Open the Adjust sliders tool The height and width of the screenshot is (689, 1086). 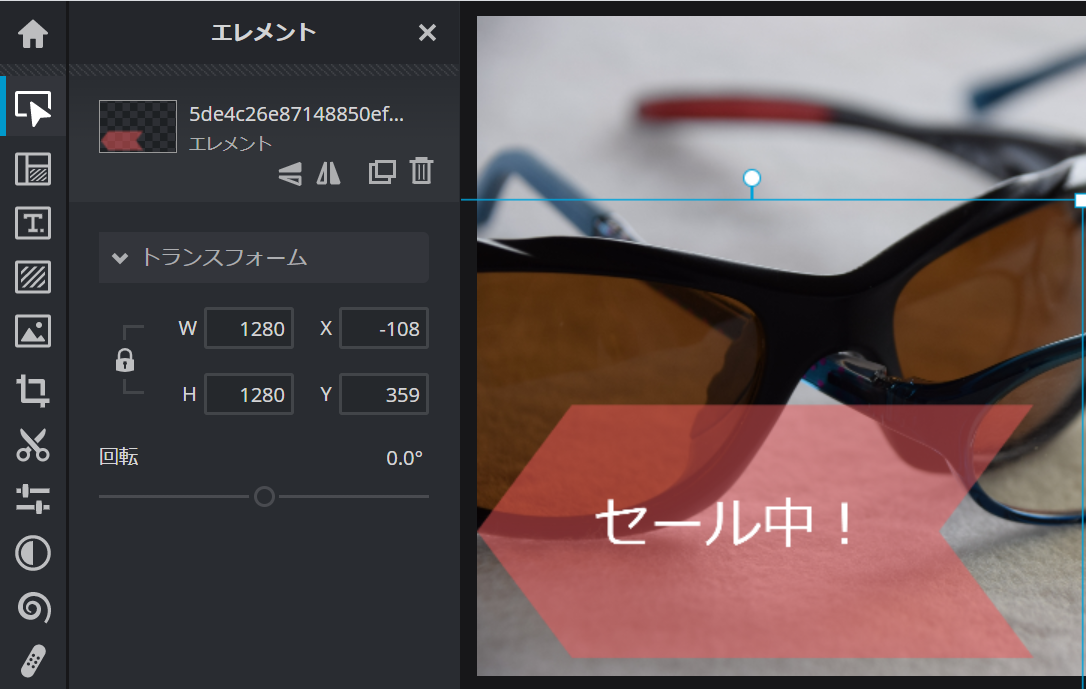coord(33,499)
